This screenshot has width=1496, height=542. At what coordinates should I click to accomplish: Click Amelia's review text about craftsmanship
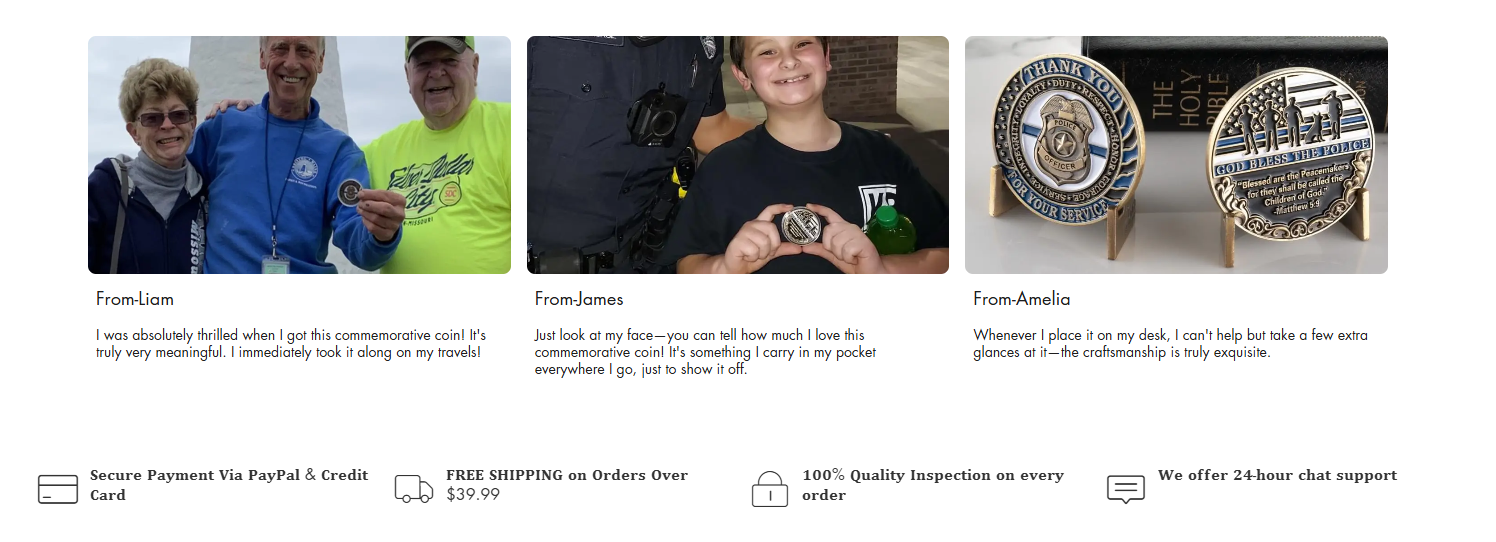[1170, 344]
